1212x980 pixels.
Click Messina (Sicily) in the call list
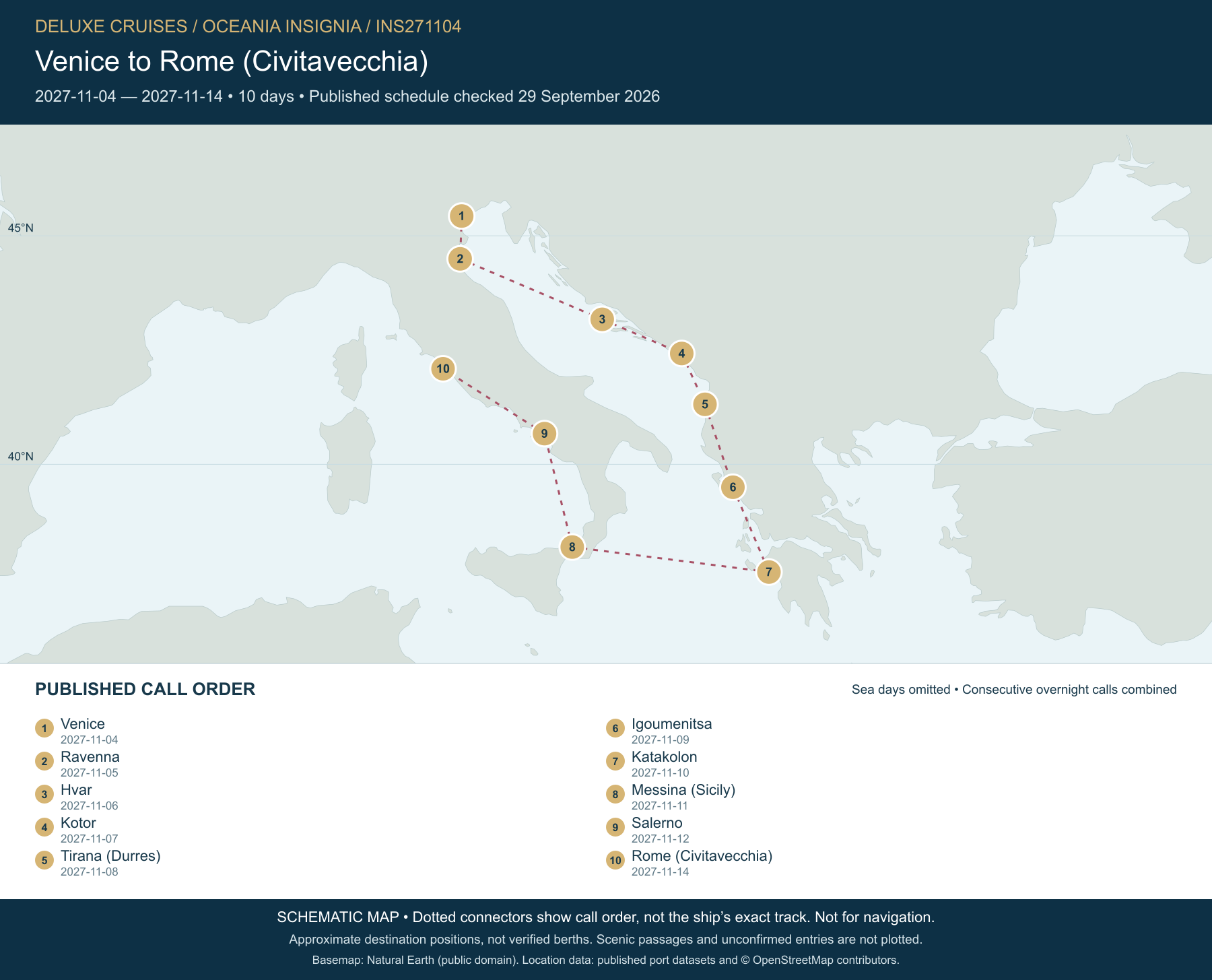(683, 790)
